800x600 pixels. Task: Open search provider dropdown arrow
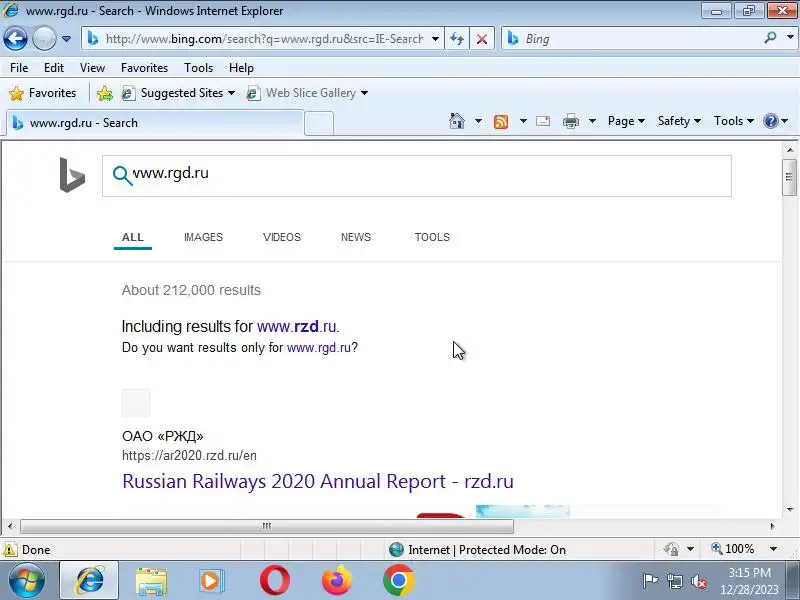pyautogui.click(x=790, y=38)
